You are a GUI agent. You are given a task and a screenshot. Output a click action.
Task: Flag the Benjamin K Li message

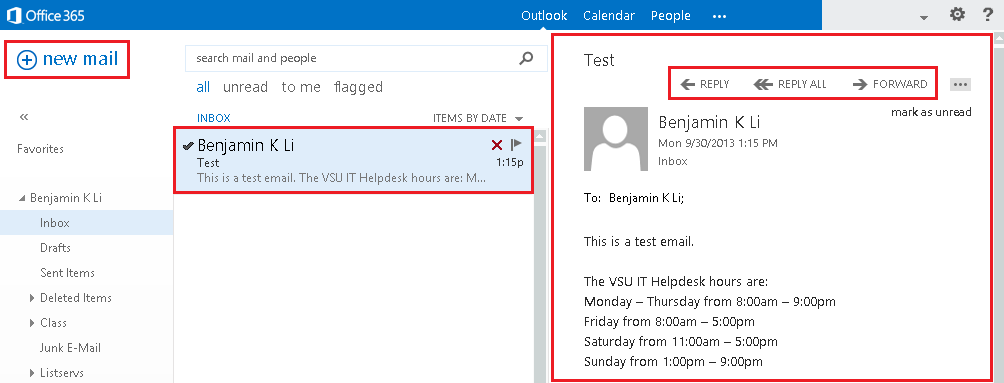(516, 145)
